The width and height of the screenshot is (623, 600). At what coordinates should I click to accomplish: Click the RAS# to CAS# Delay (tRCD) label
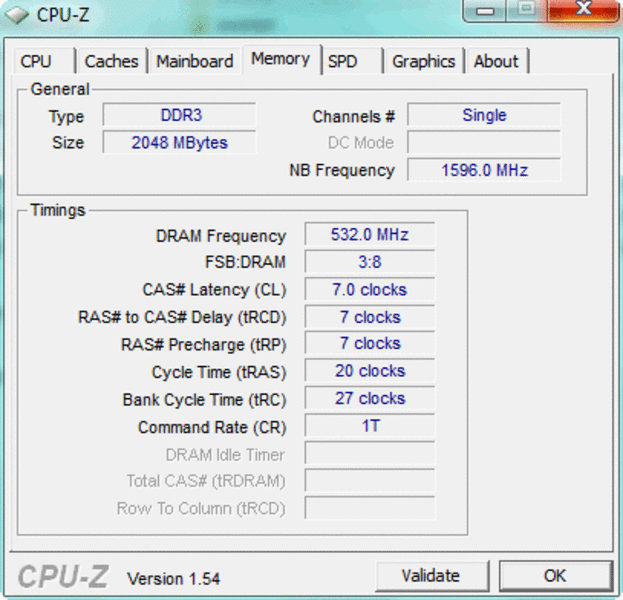click(182, 317)
